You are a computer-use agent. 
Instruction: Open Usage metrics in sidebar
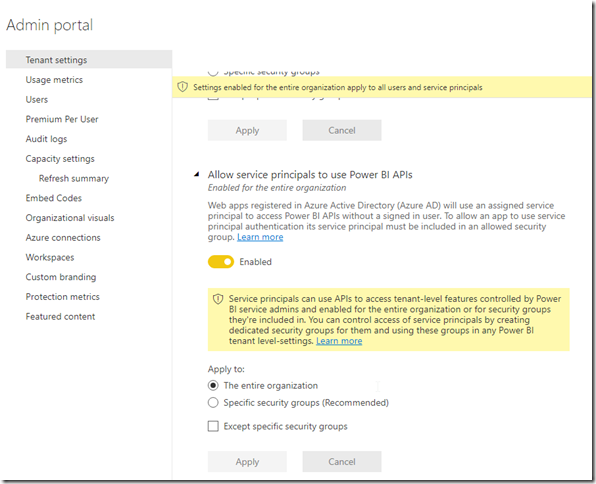(54, 80)
